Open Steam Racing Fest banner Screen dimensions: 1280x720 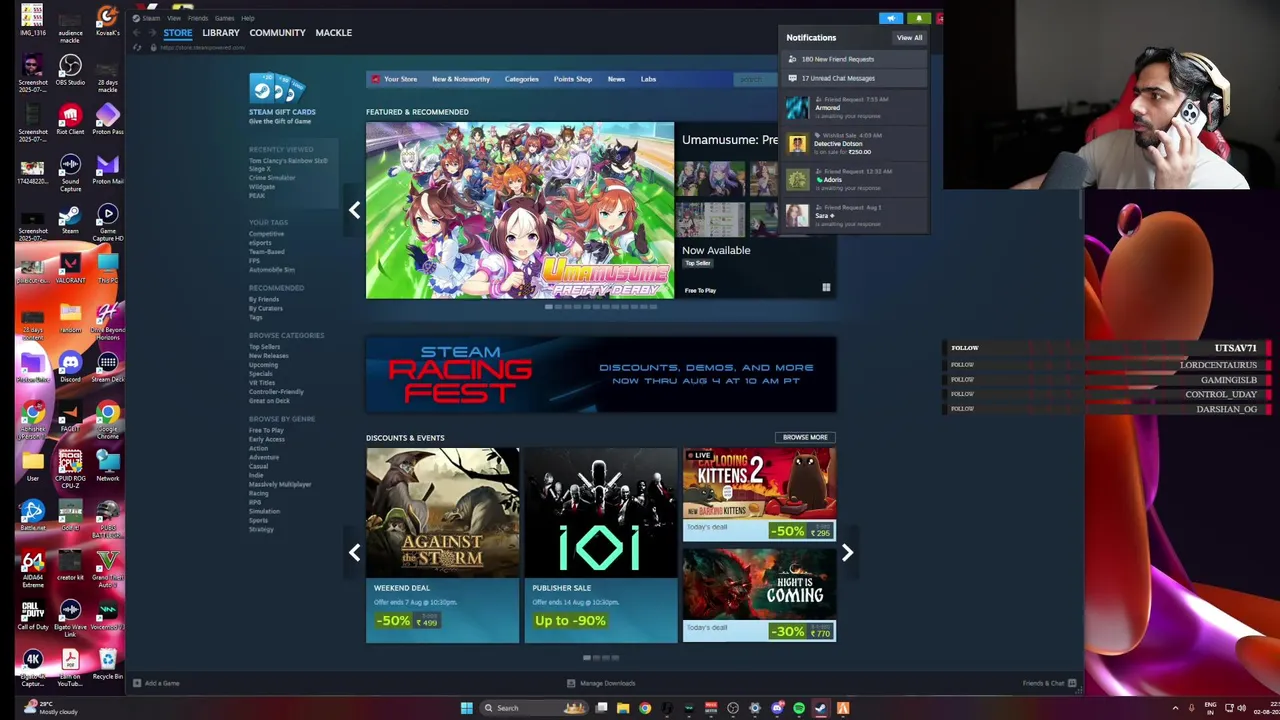coord(601,375)
